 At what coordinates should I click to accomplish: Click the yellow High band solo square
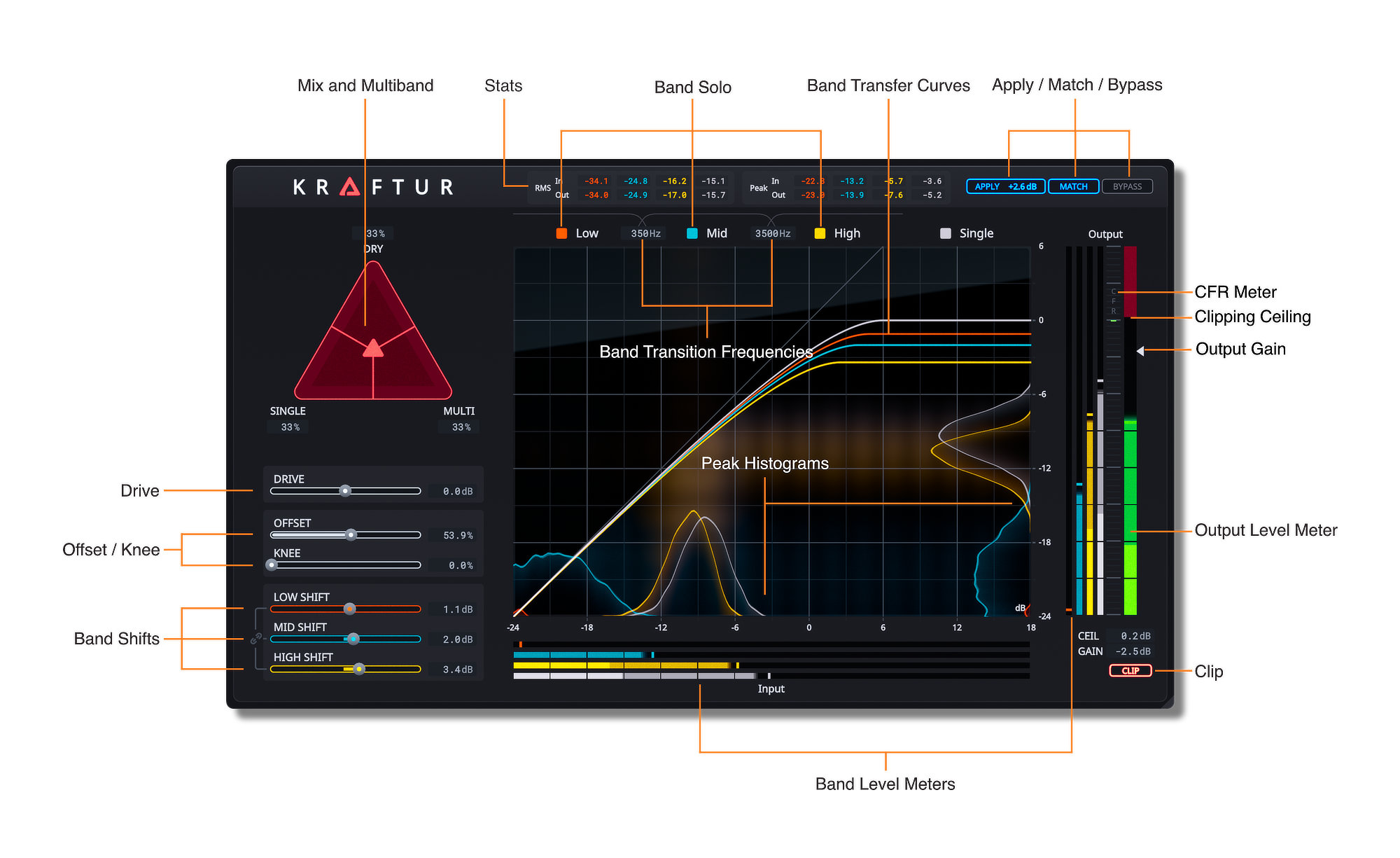(x=820, y=233)
